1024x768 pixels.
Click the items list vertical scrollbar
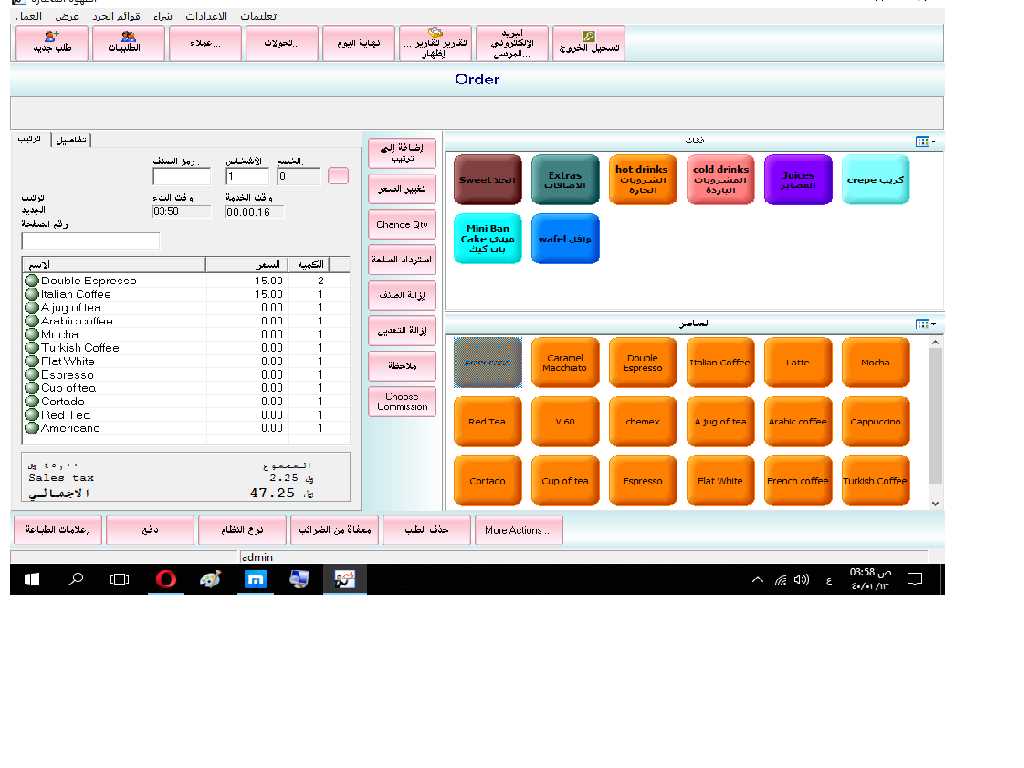(935, 422)
